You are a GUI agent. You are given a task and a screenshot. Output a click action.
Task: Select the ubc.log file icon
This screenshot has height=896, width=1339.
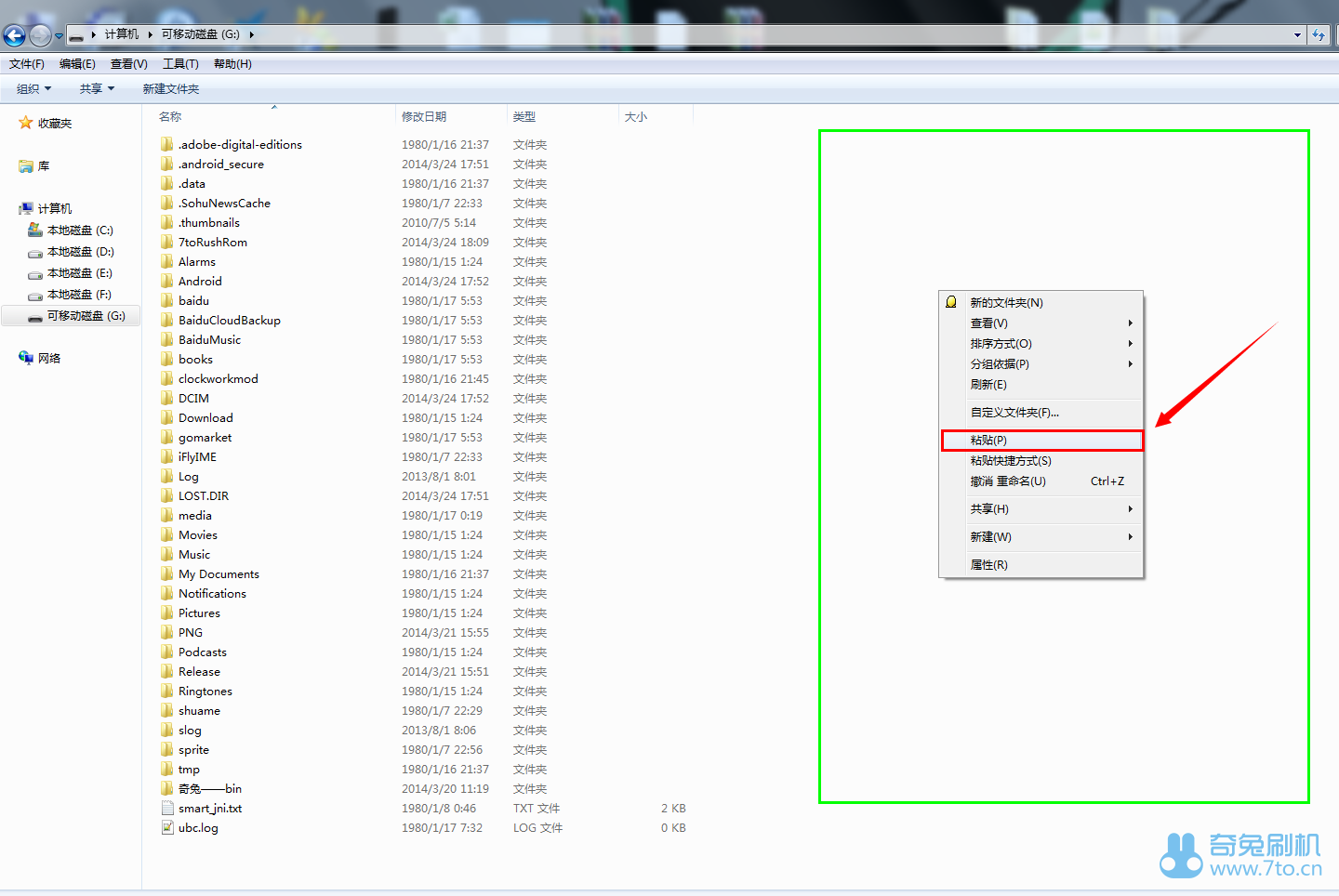[167, 828]
